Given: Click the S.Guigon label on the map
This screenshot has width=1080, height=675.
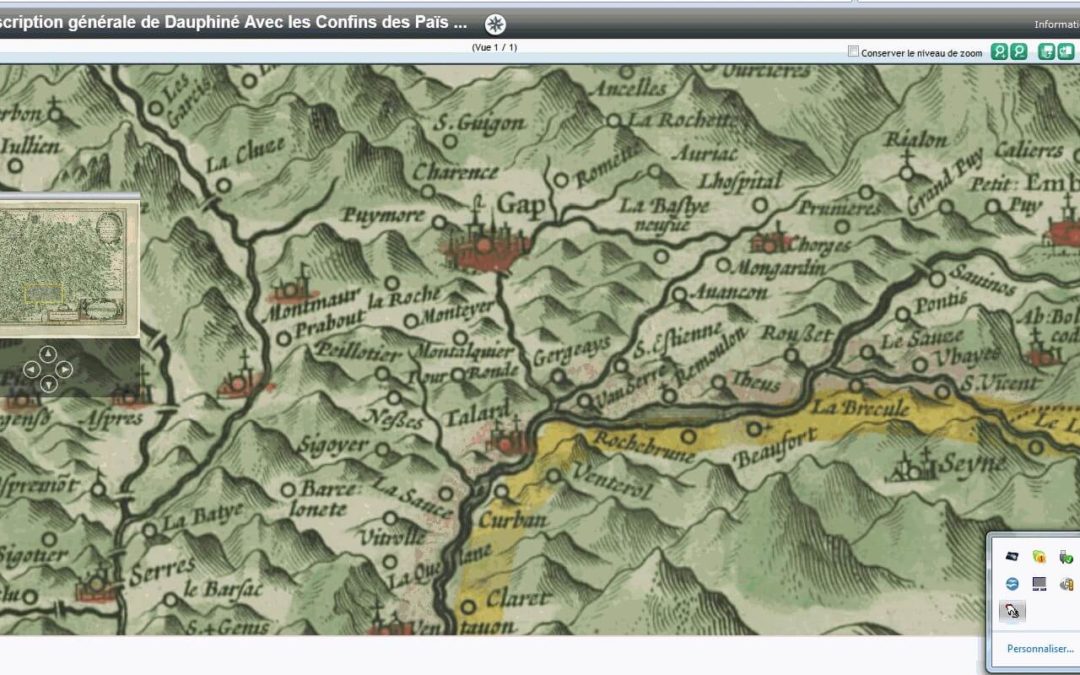Looking at the screenshot, I should (x=479, y=123).
